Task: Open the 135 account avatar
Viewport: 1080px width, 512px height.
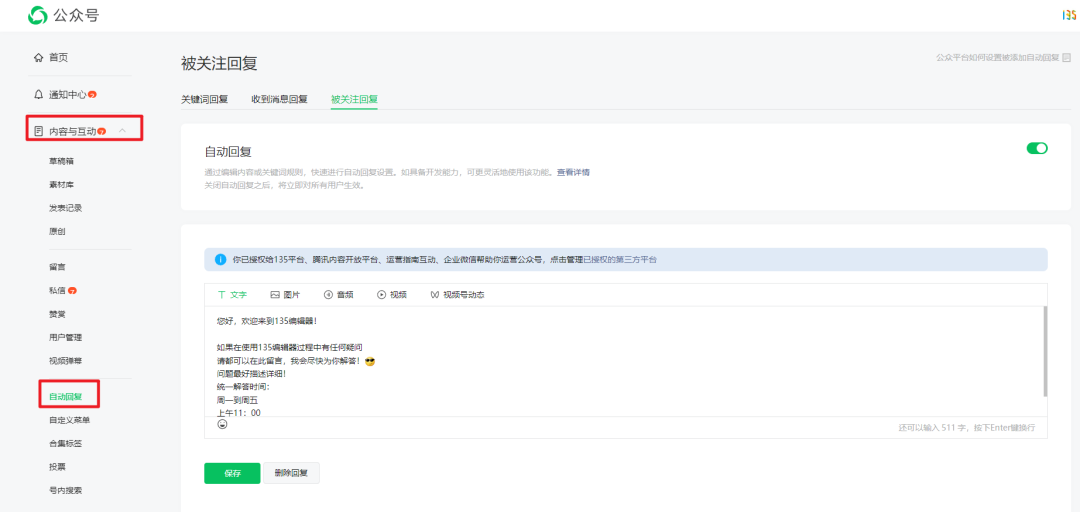Action: point(1069,15)
